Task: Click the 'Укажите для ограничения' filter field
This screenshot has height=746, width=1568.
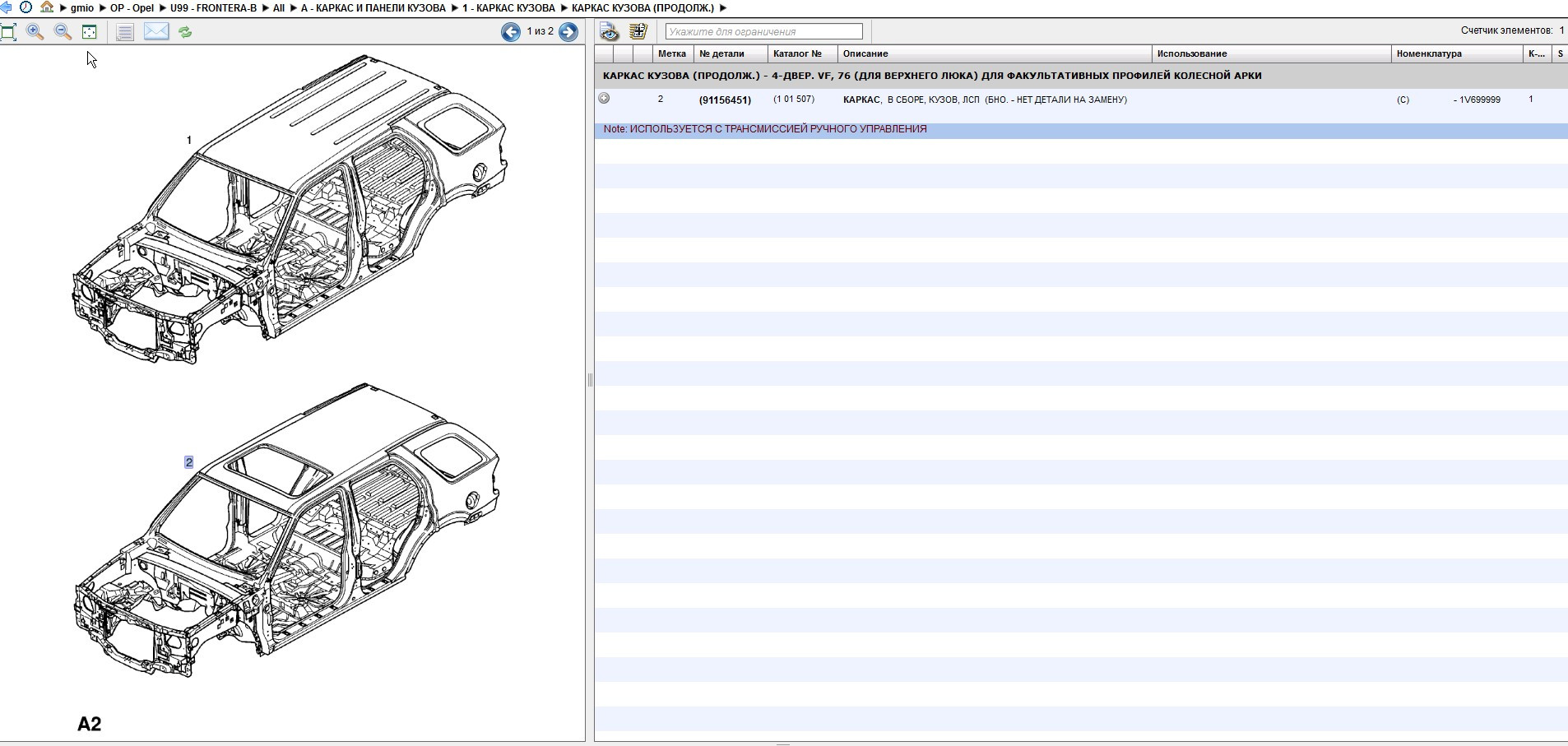Action: tap(763, 32)
